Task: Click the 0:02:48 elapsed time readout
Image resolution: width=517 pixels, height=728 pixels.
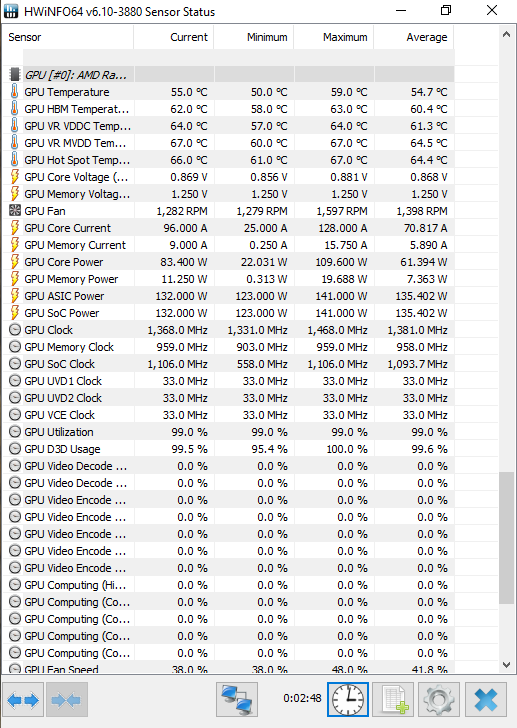Action: [302, 698]
